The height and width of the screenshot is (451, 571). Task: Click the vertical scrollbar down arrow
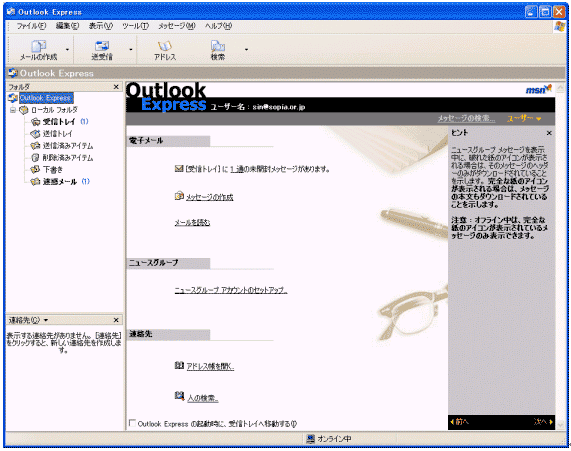pyautogui.click(x=560, y=425)
